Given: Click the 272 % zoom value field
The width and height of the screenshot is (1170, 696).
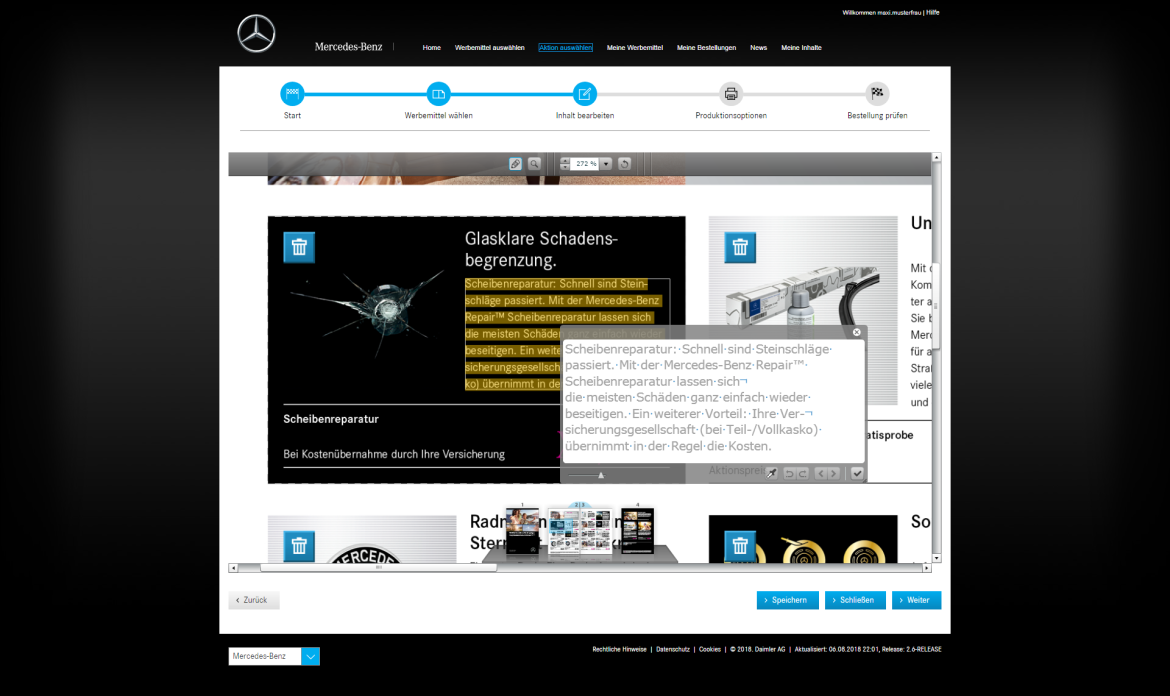Looking at the screenshot, I should (586, 164).
